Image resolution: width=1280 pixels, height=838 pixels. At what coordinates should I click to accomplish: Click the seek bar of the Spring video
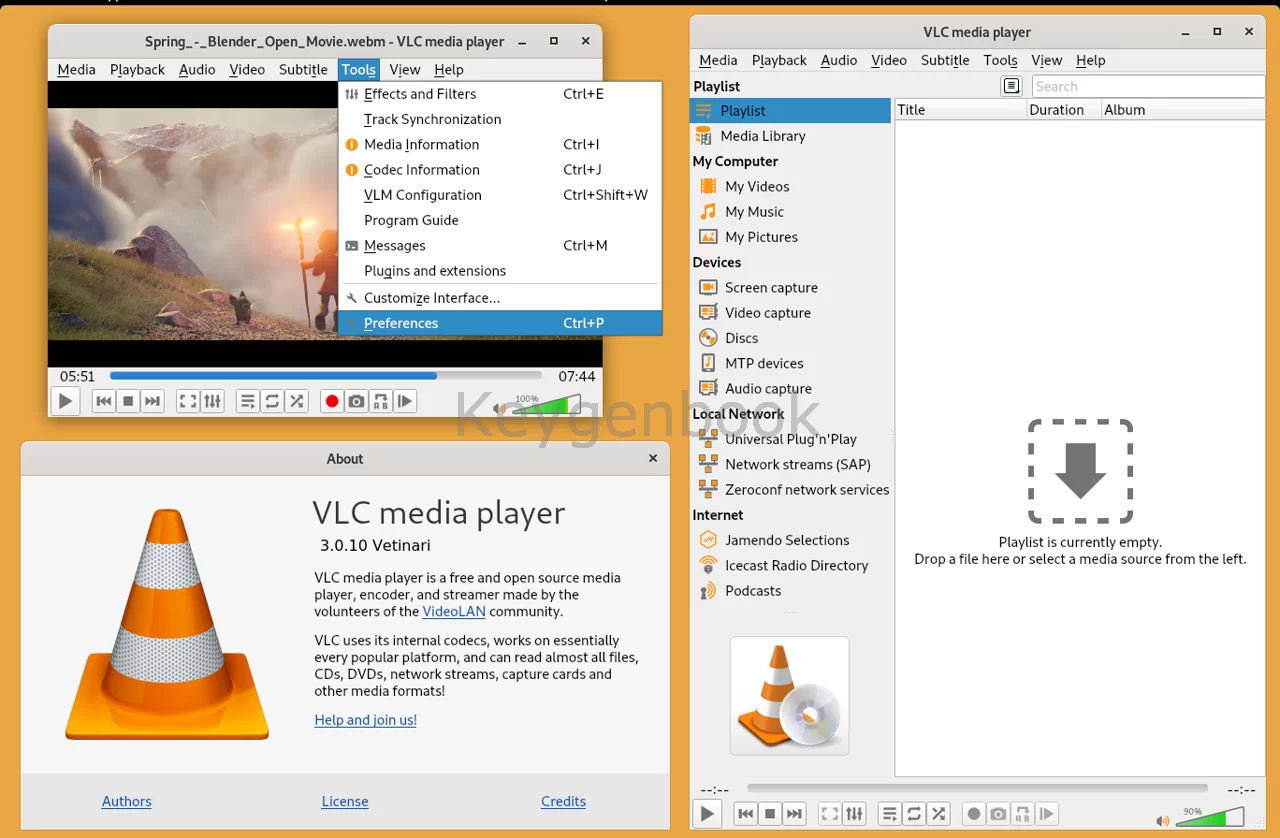tap(325, 376)
